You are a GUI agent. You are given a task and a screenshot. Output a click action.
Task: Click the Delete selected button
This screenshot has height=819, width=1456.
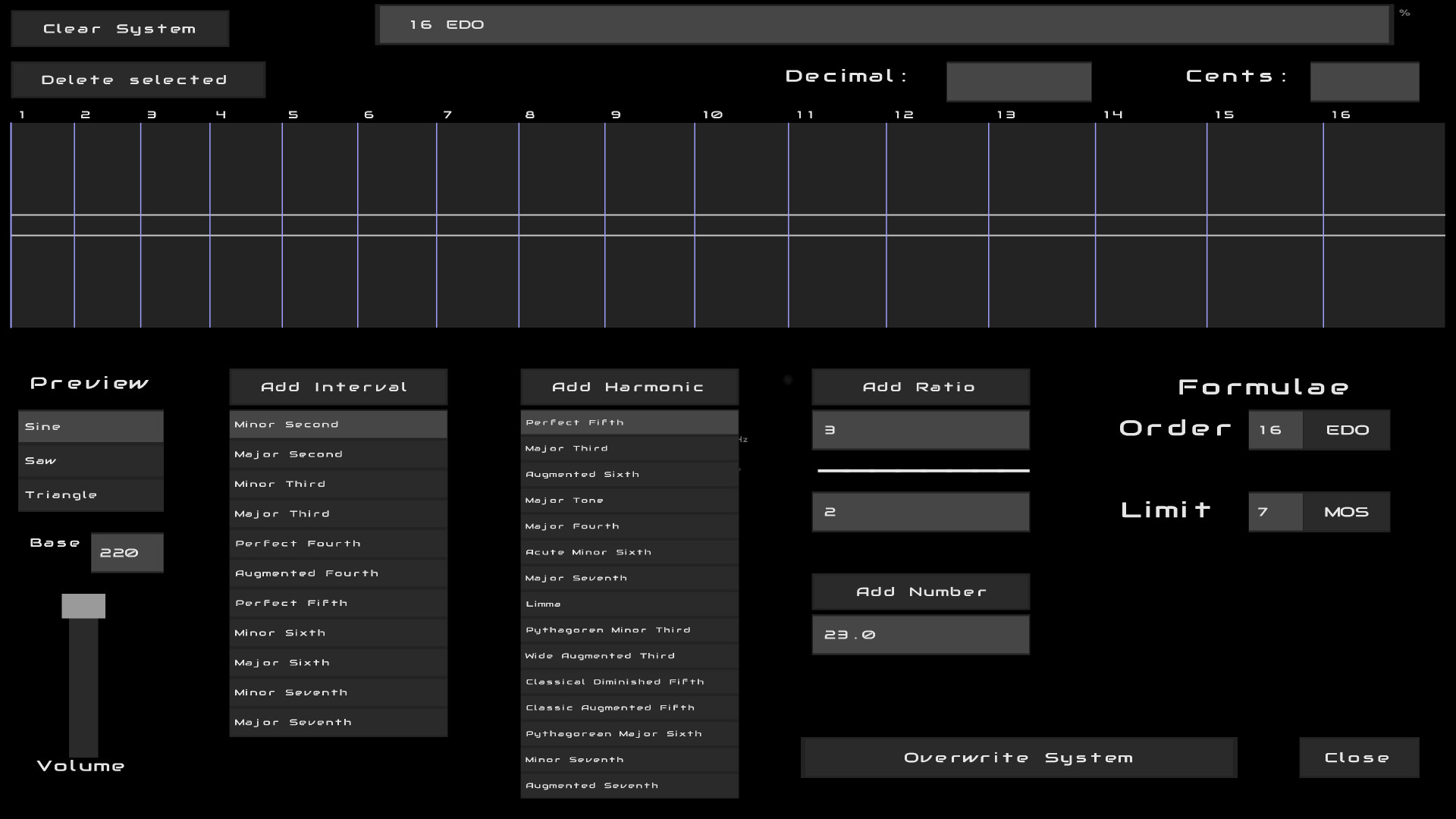click(137, 80)
